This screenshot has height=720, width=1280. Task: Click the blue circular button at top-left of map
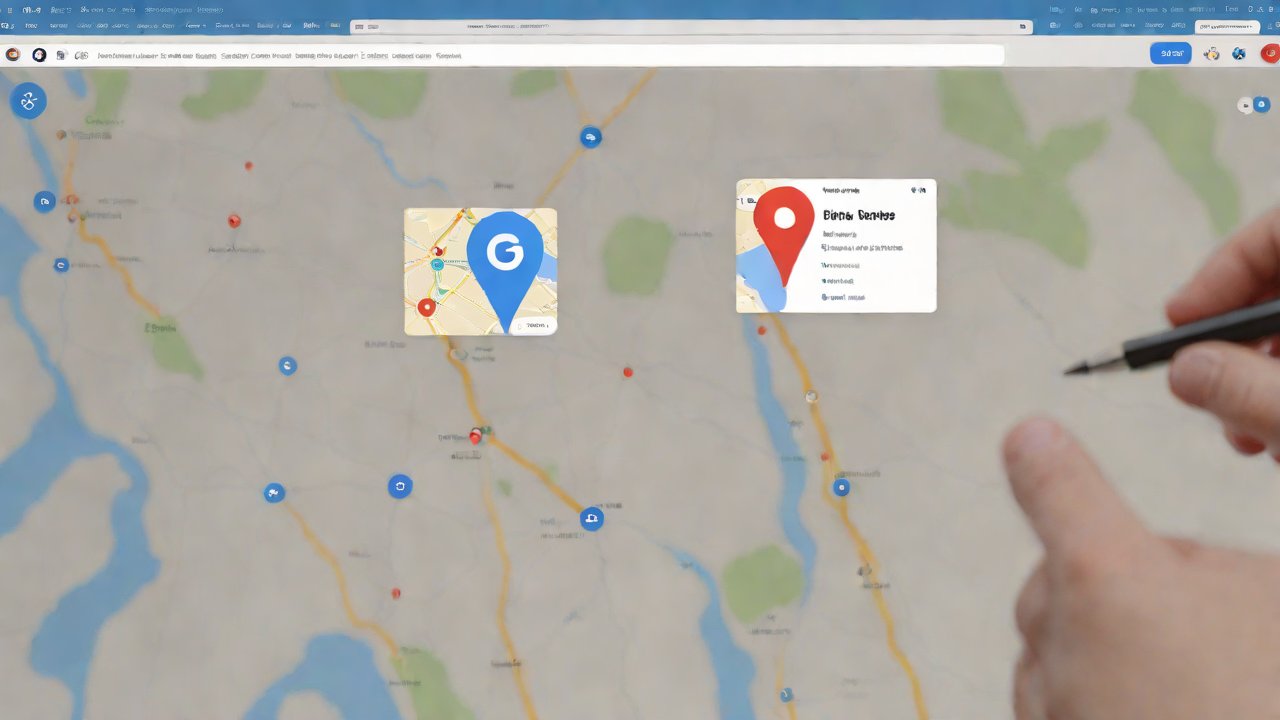[x=28, y=100]
